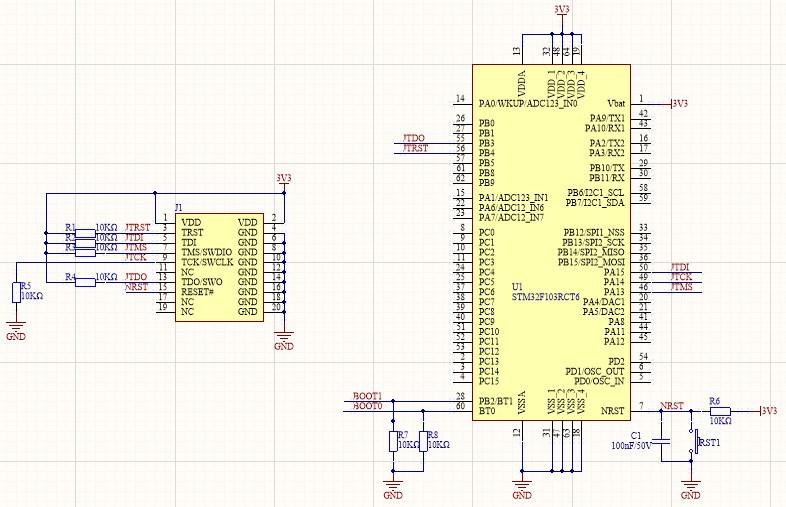Select the RST1 push button symbol

click(x=694, y=441)
